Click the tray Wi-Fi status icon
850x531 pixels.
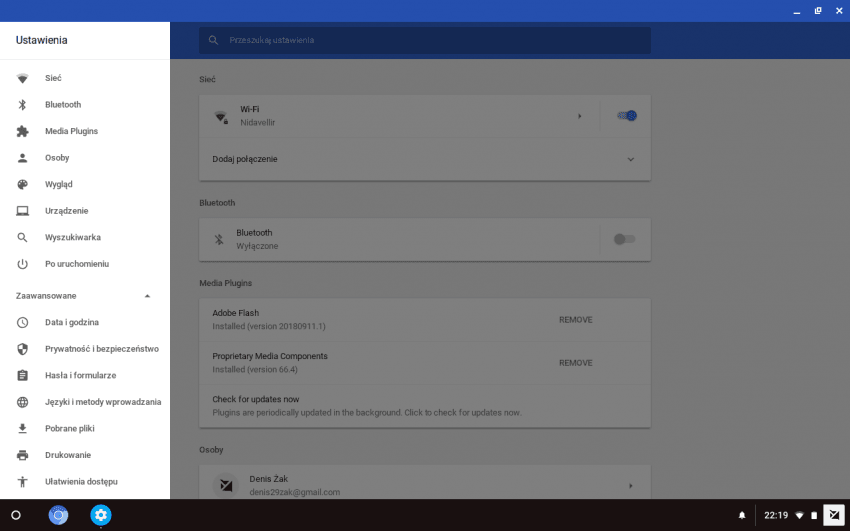(x=800, y=515)
